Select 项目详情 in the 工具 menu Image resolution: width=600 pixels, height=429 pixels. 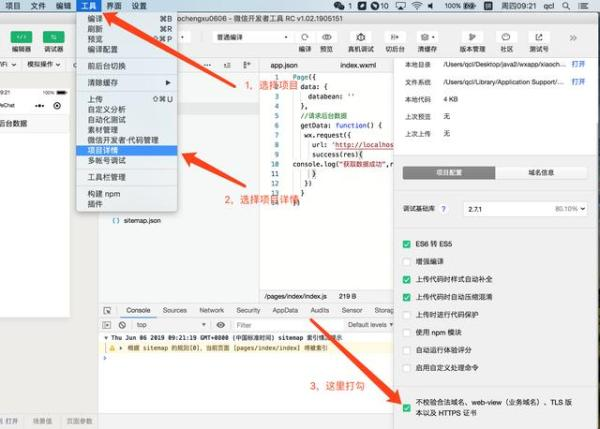tap(127, 150)
